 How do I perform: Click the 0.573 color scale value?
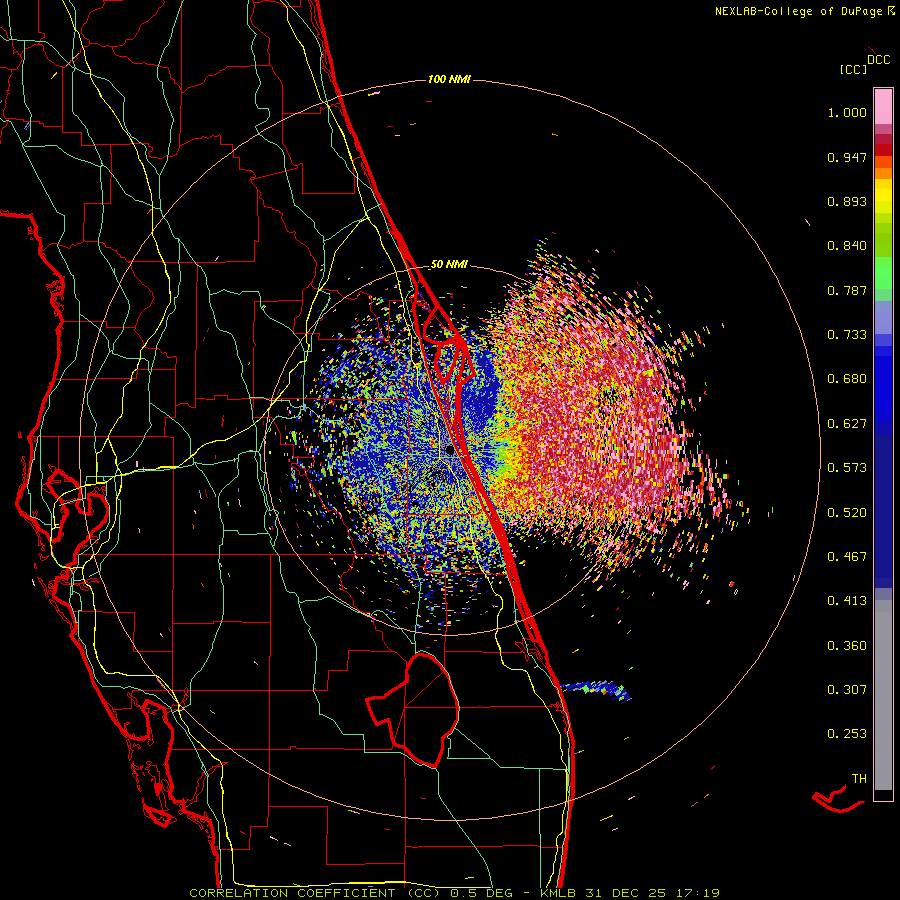pos(847,468)
